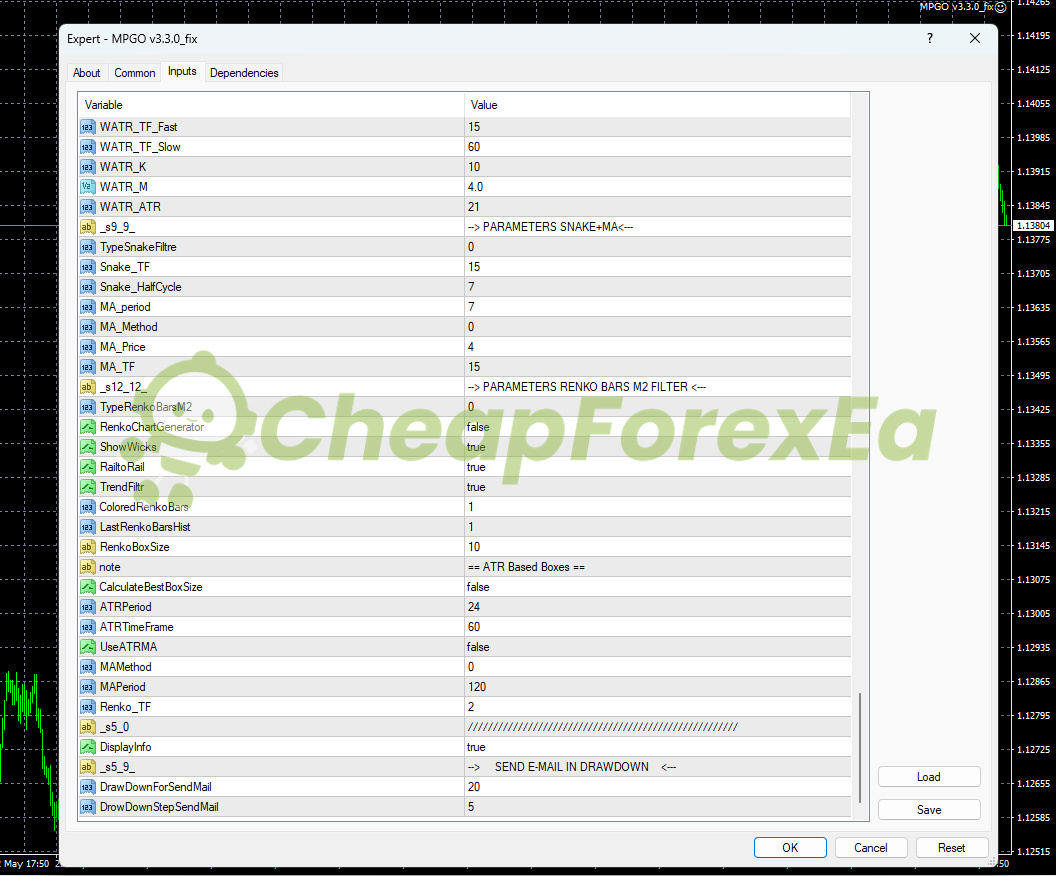Click the boolean icon beside CalculateBestBoxSize
The image size is (1056, 876).
(88, 587)
